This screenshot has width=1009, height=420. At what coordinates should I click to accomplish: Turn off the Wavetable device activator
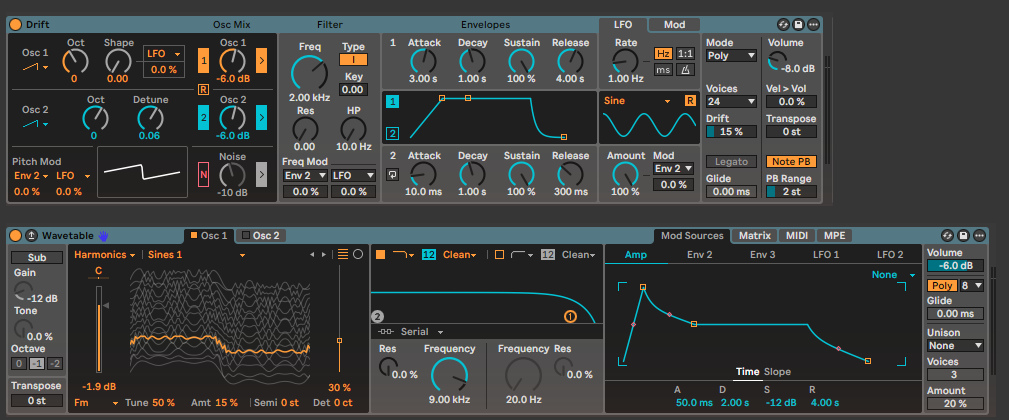15,235
